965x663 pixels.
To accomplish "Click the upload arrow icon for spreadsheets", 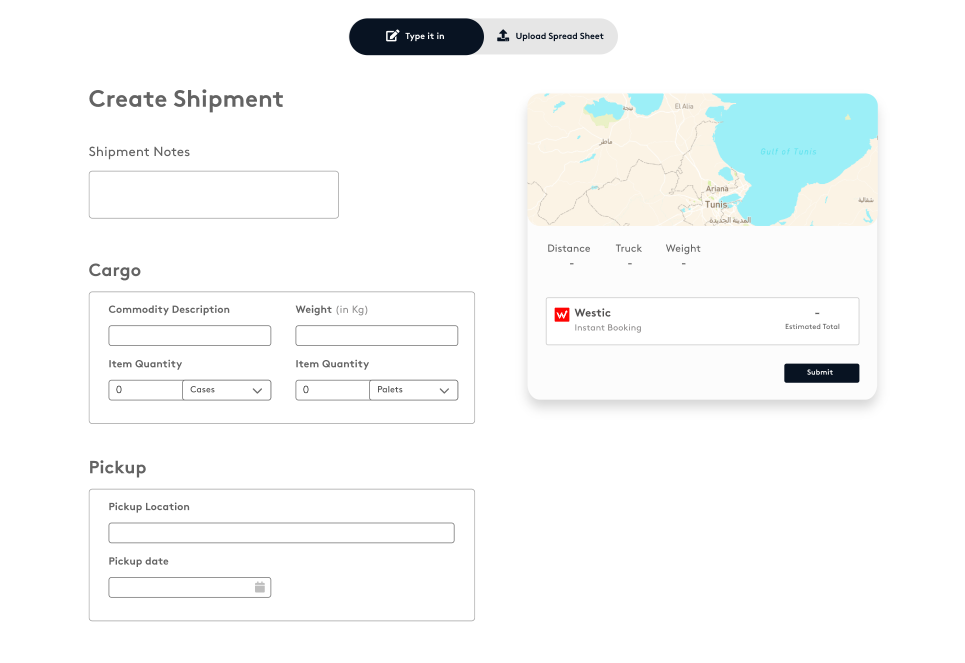I will pos(502,36).
